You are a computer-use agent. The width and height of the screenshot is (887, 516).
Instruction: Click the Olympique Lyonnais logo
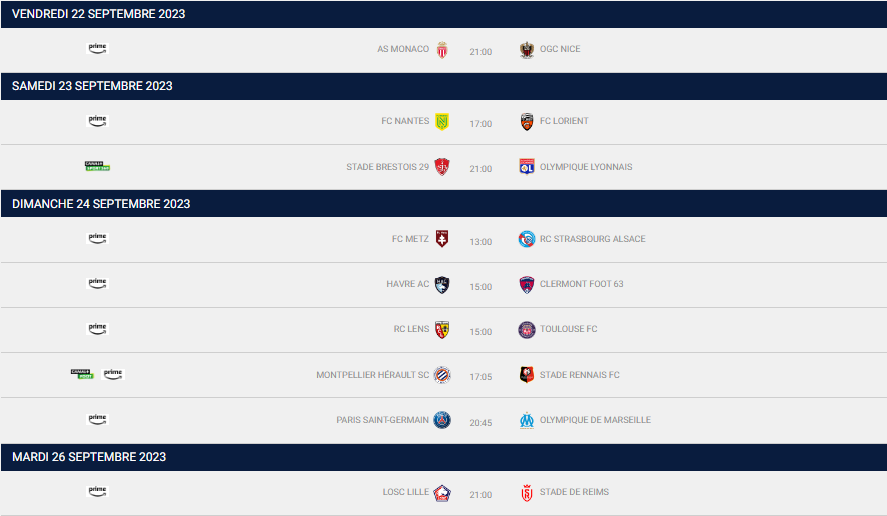click(527, 167)
